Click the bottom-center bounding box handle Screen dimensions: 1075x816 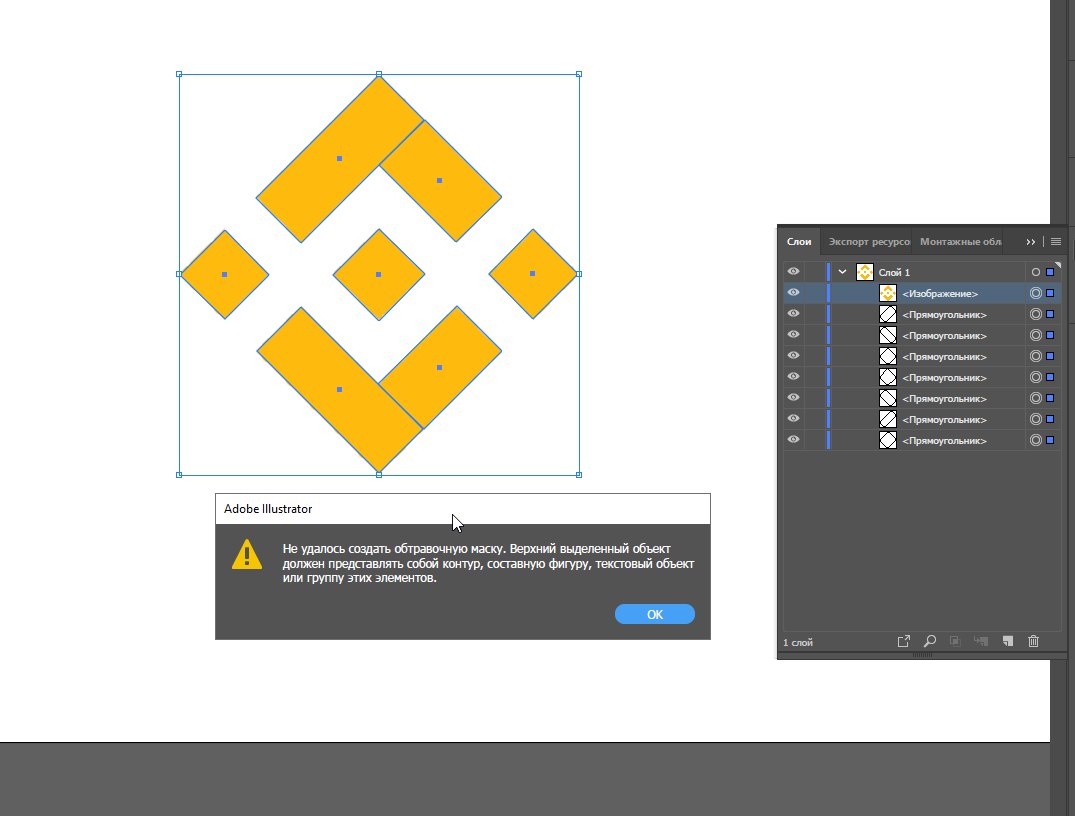tap(379, 475)
